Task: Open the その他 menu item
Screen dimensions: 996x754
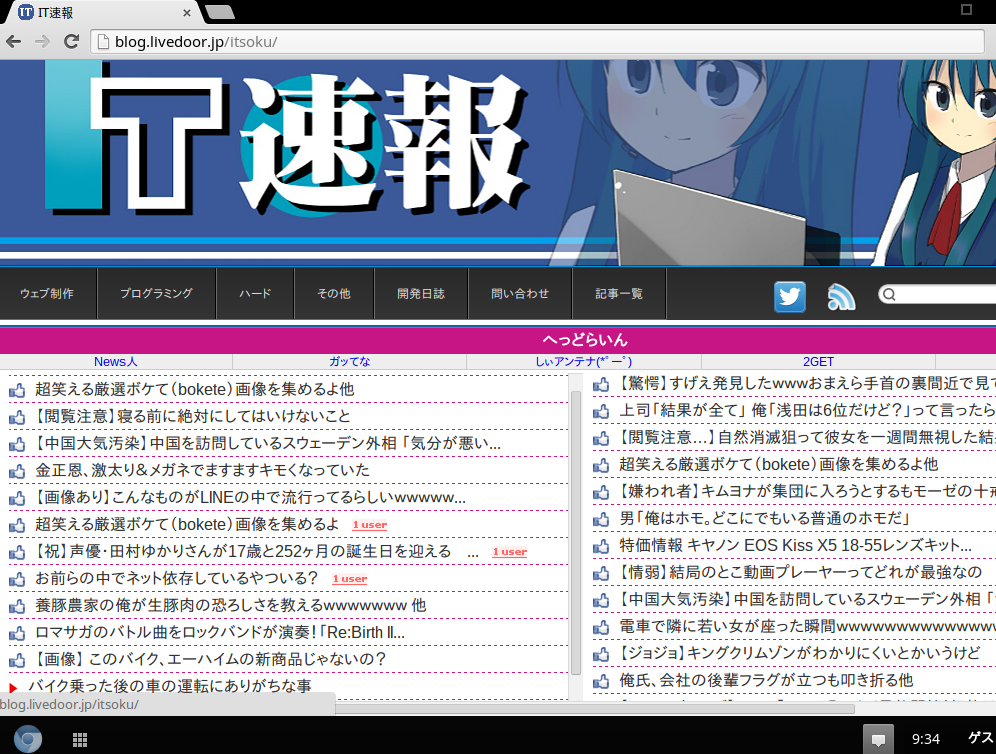Action: click(x=334, y=293)
